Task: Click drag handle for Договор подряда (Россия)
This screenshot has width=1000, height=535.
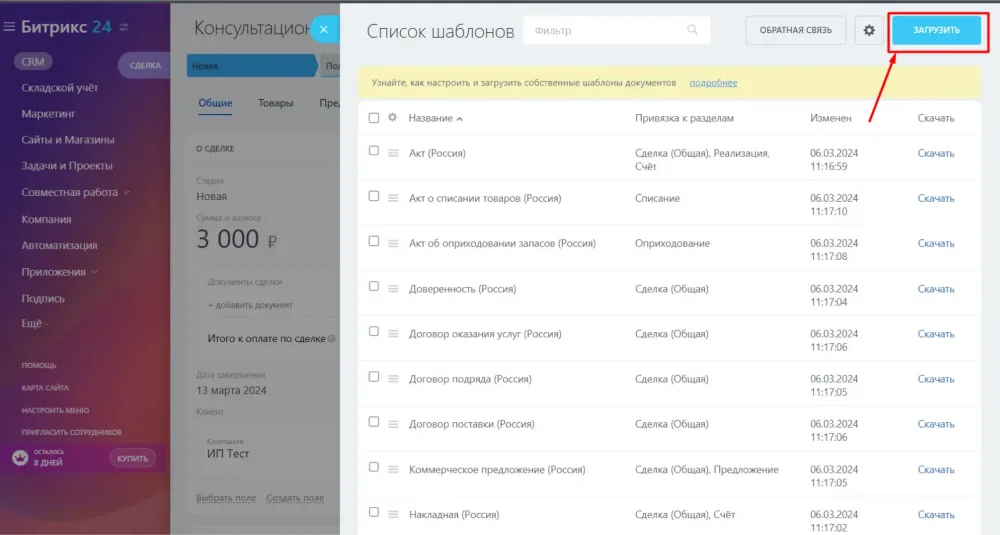Action: pos(393,379)
